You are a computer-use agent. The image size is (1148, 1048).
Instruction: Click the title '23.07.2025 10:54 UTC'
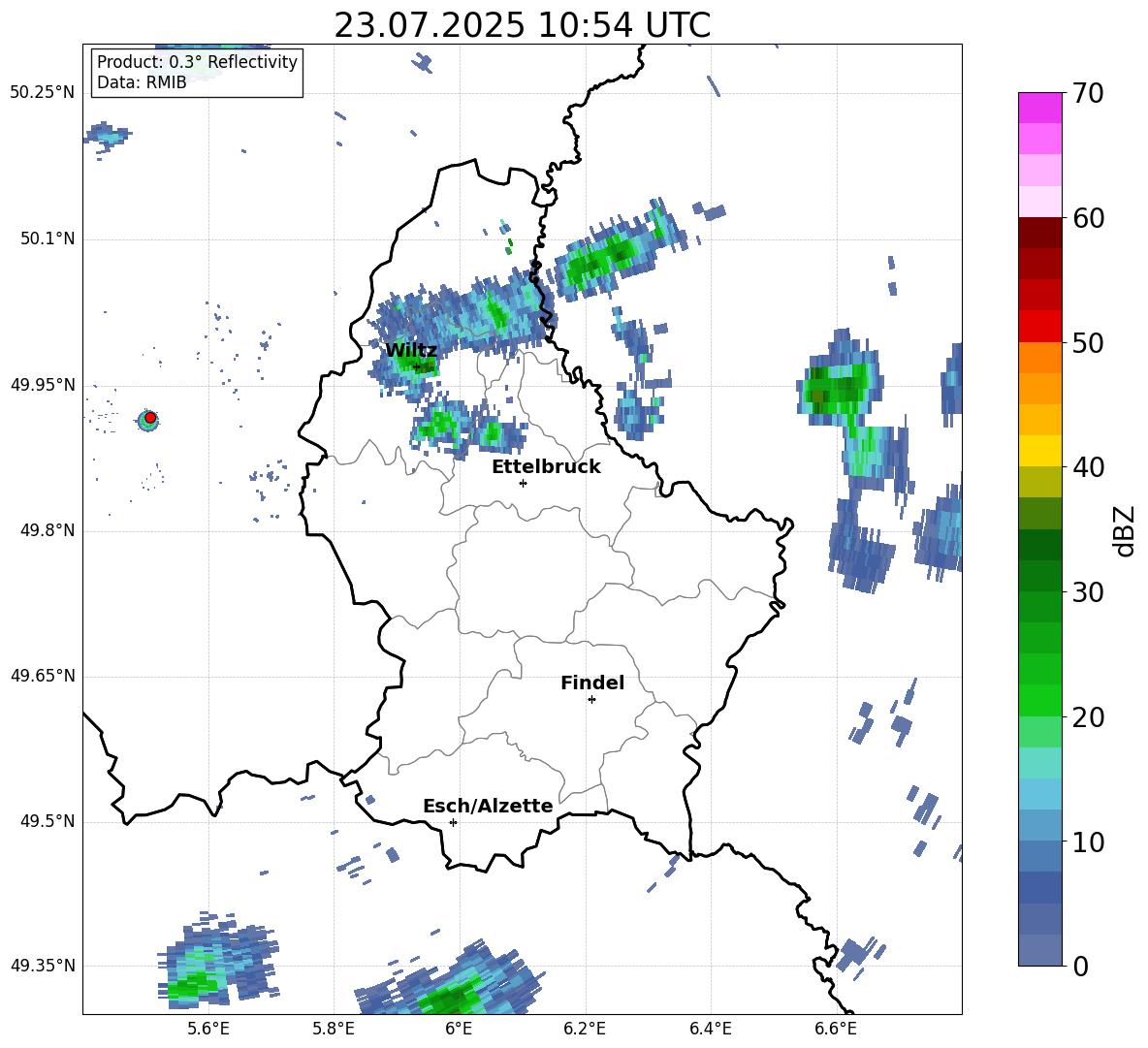click(522, 25)
